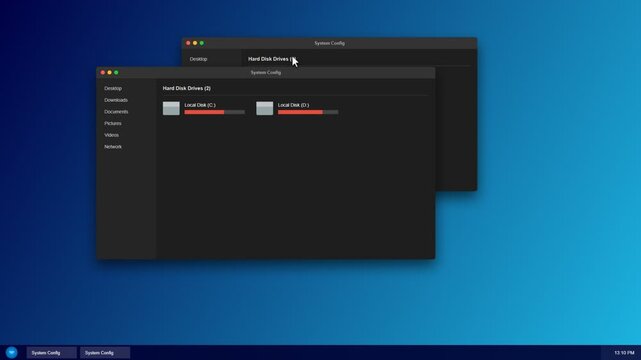Minimize the front System Config window
This screenshot has height=360, width=641.
(x=110, y=72)
